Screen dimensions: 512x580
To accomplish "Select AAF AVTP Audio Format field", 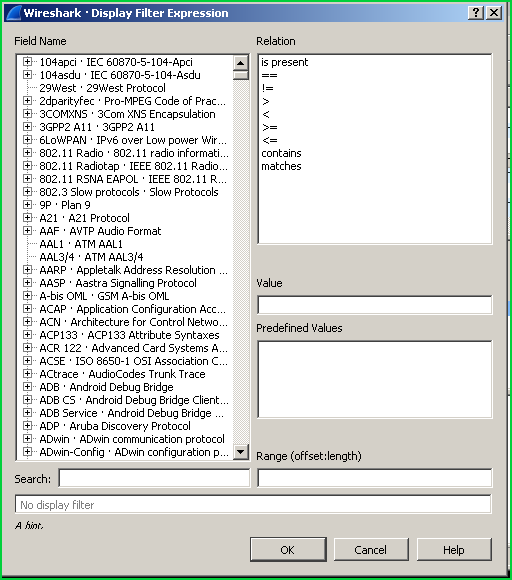I will 100,231.
